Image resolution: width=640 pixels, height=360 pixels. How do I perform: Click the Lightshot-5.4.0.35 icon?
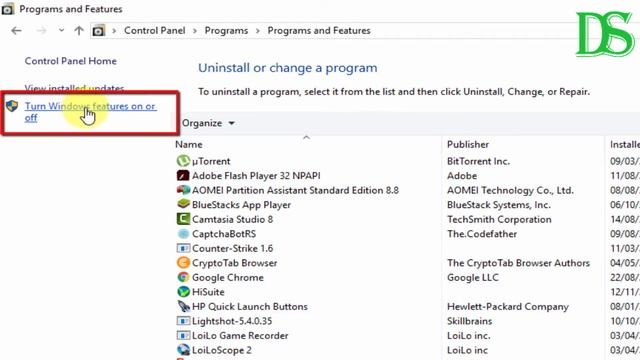pos(183,321)
